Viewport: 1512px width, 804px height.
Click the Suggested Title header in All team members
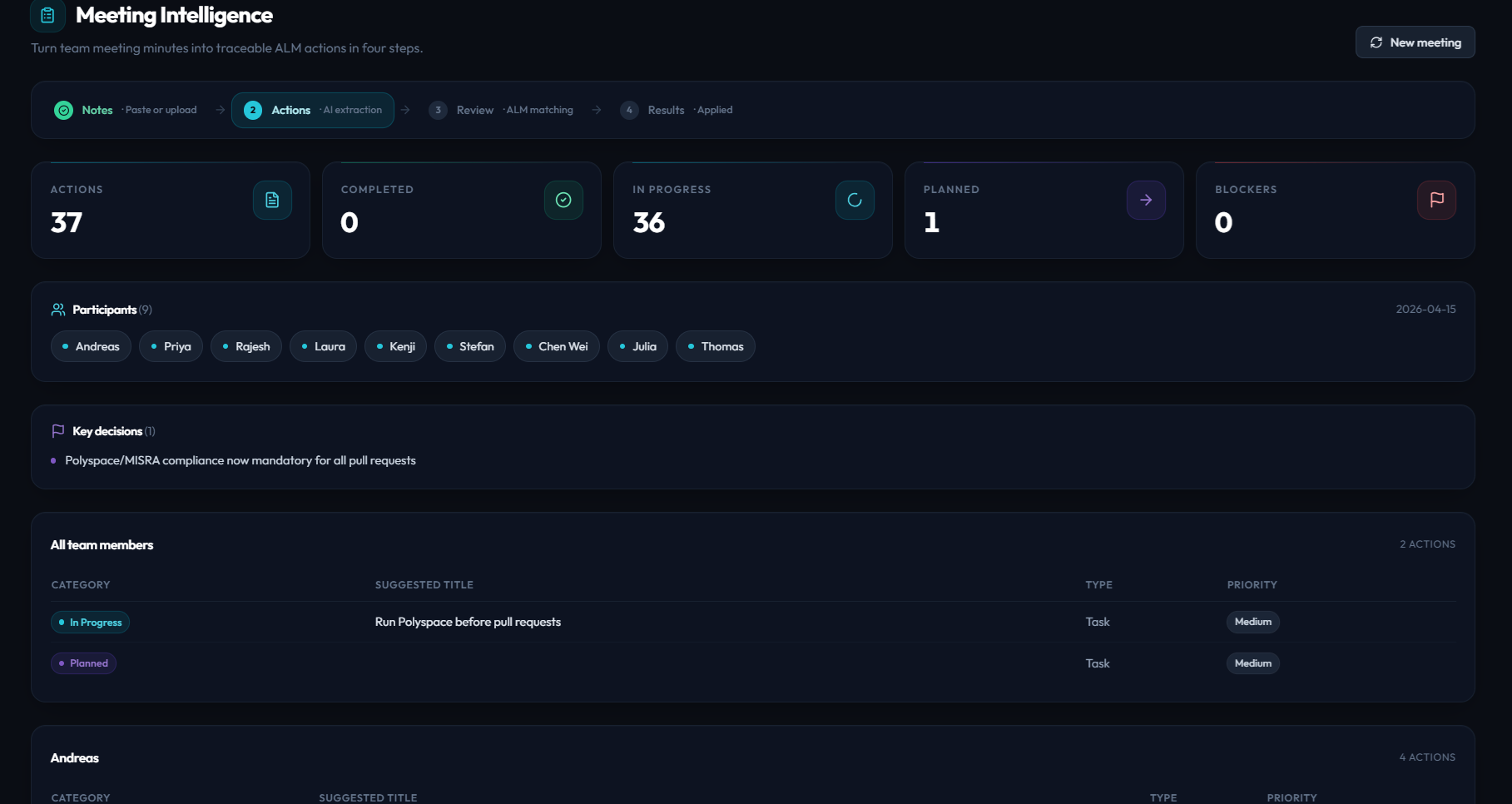(424, 585)
